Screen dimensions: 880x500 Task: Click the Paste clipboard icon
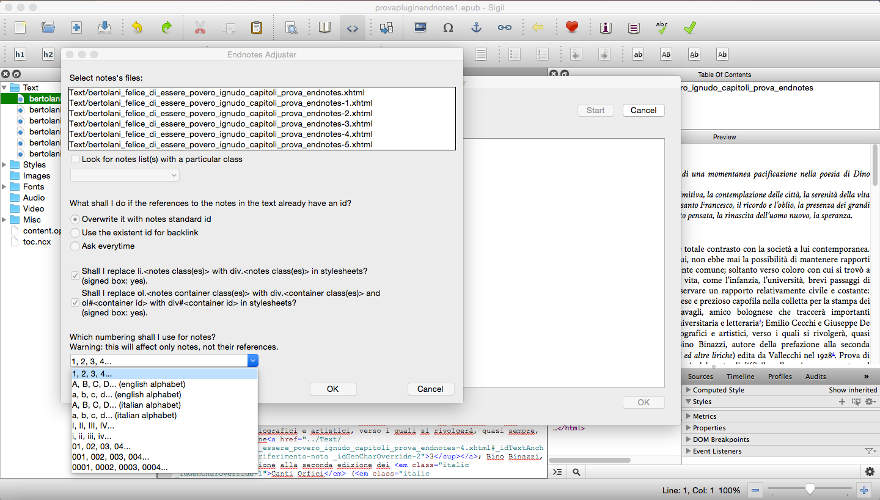click(x=256, y=27)
